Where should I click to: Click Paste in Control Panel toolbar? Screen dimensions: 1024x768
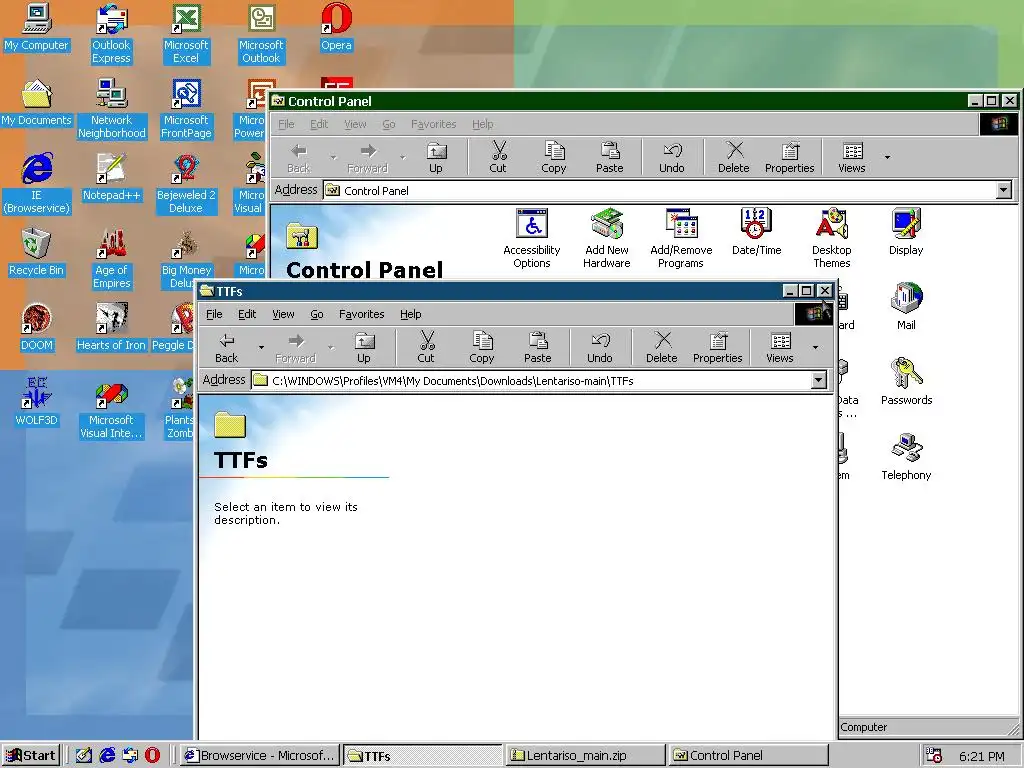pos(609,157)
